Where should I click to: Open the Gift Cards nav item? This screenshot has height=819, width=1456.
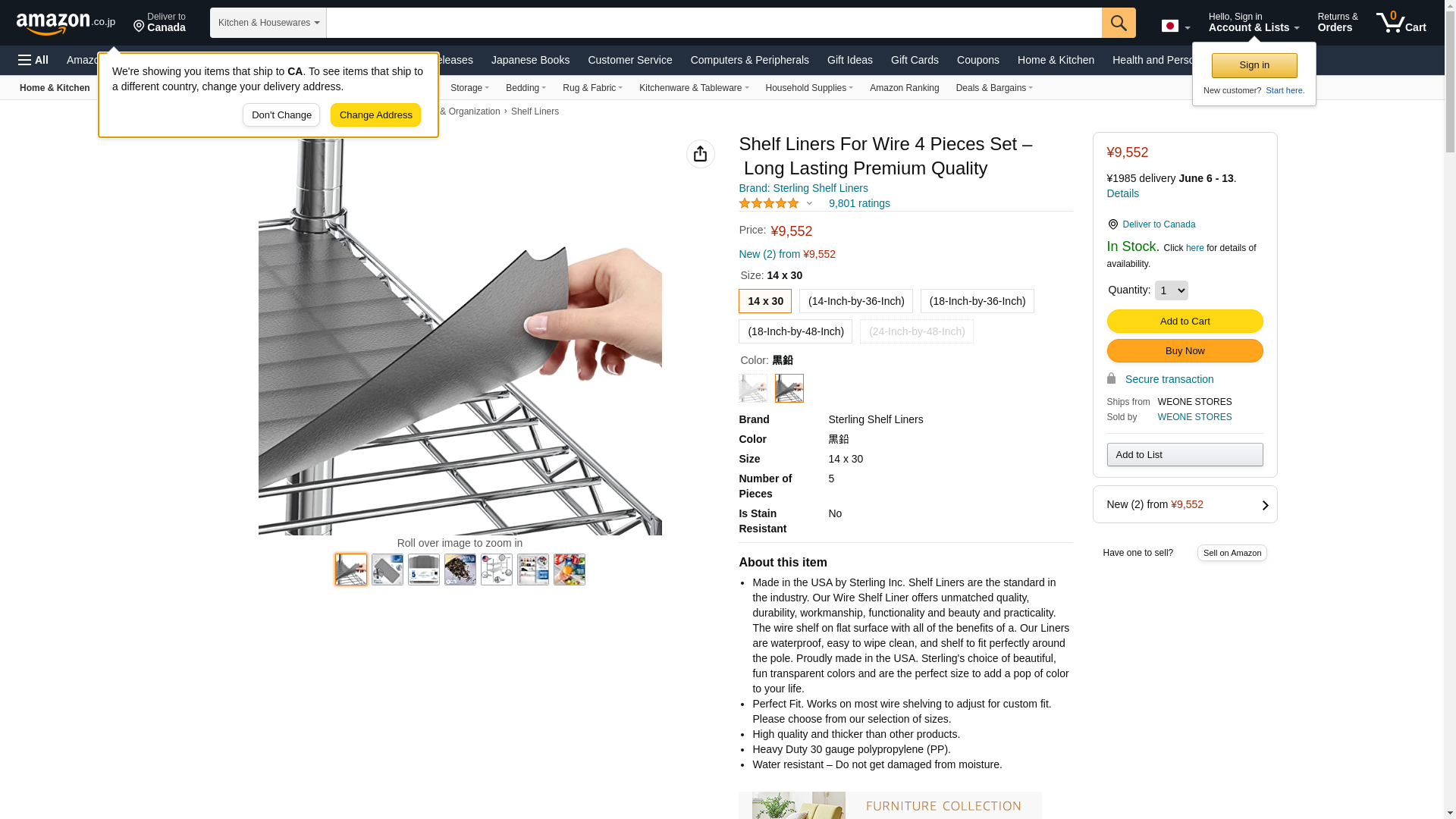(x=915, y=60)
